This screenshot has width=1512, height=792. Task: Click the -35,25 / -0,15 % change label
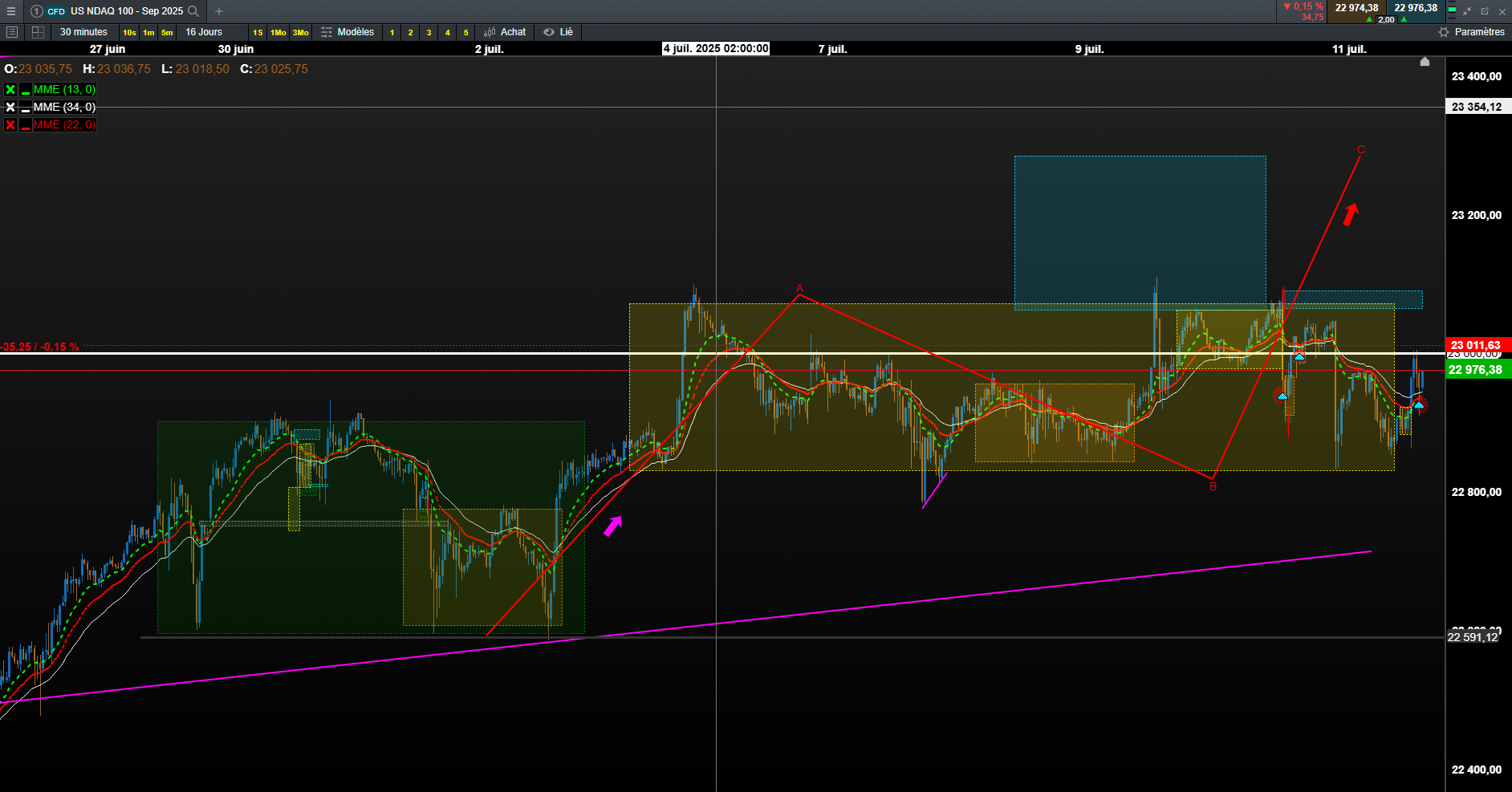click(40, 347)
